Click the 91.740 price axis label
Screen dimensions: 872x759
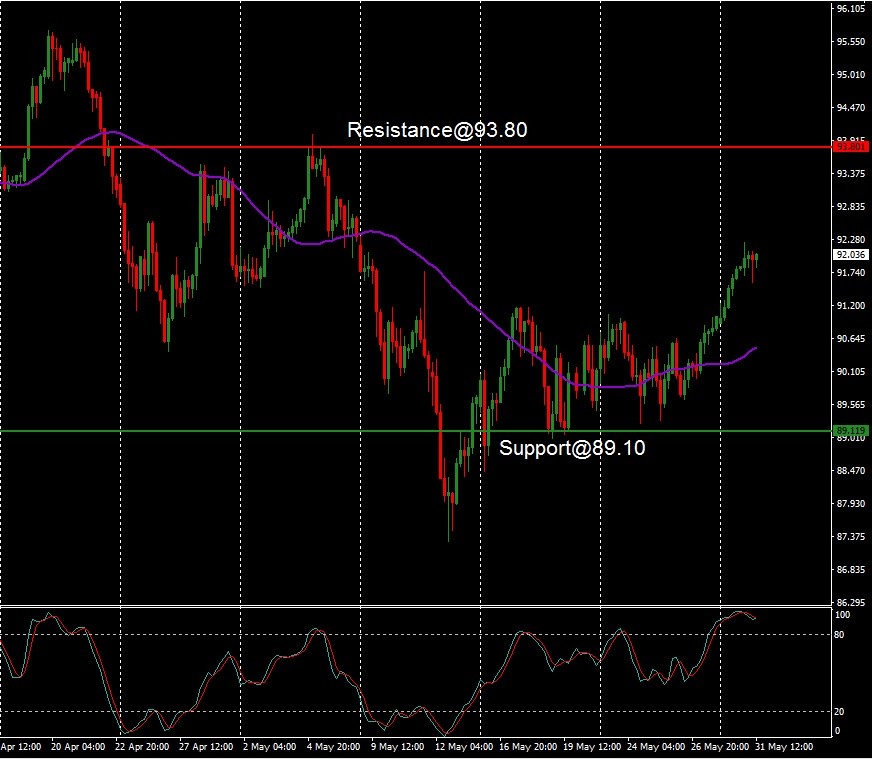851,272
